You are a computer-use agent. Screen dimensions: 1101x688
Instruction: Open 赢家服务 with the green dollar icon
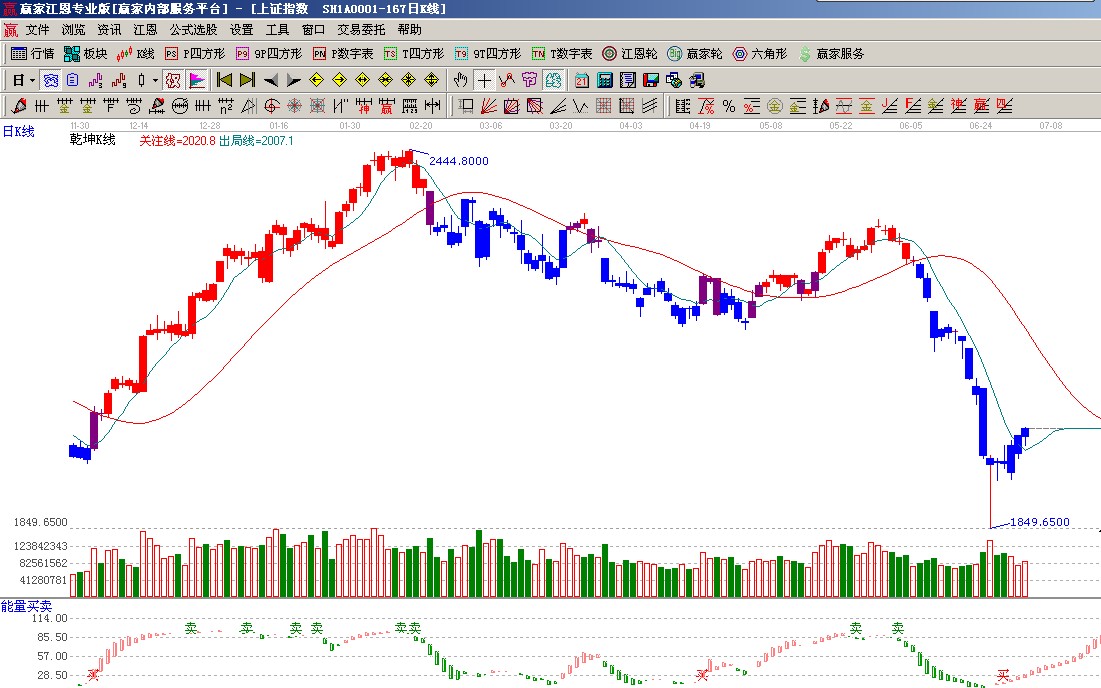point(830,54)
